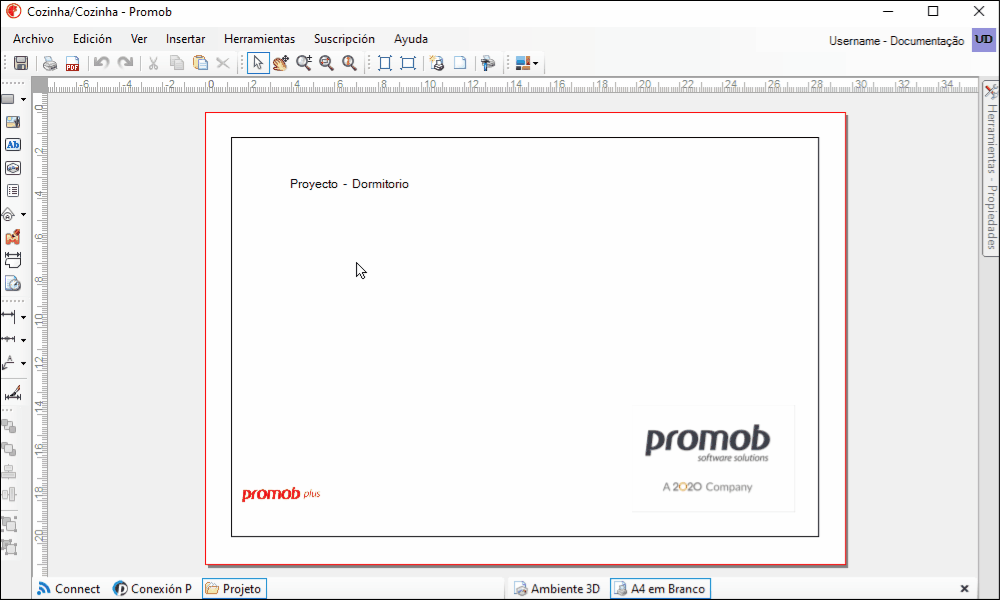Expand the Herramientas - Propiedades side panel

point(991,169)
